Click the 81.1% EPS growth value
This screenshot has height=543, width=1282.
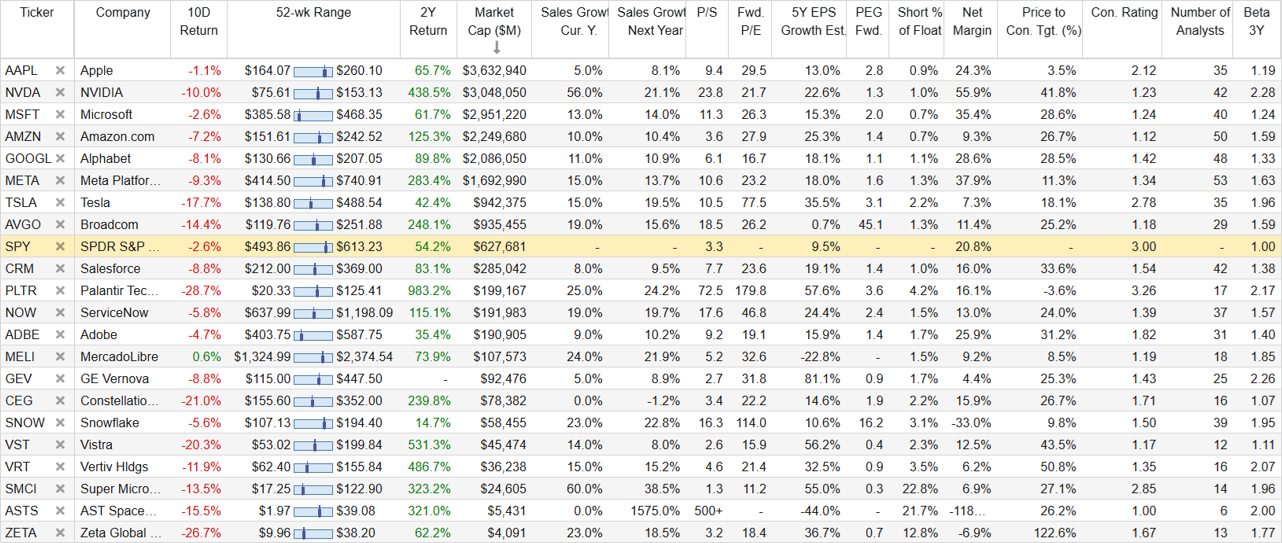click(822, 379)
